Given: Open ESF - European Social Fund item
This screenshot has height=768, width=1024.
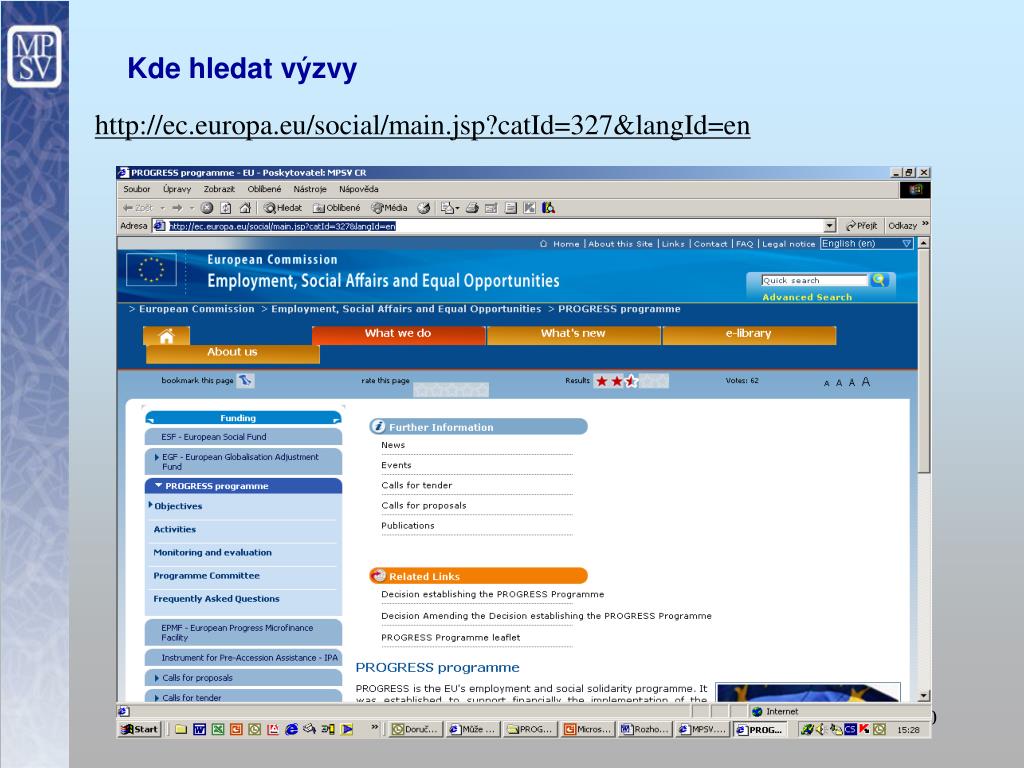Looking at the screenshot, I should click(243, 437).
